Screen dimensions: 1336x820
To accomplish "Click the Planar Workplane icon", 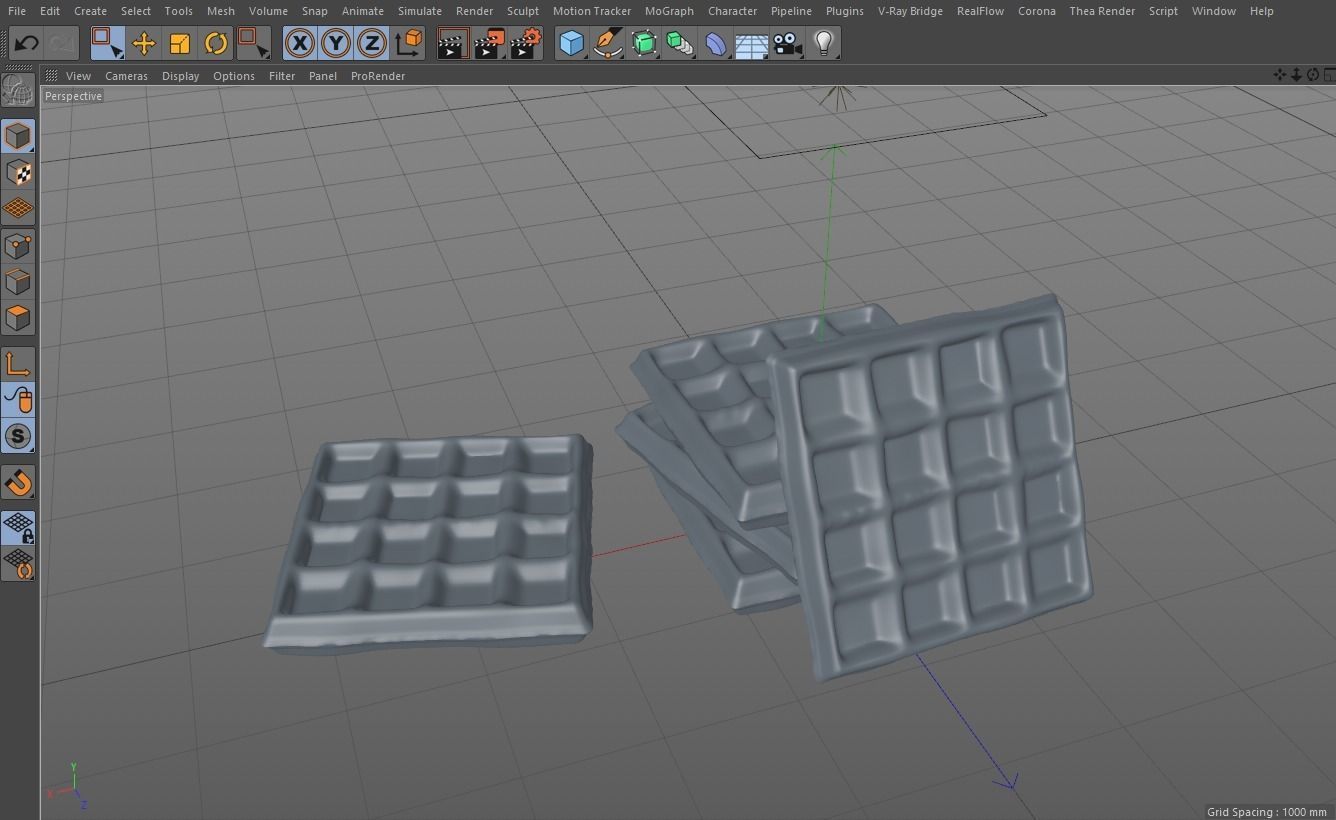I will pyautogui.click(x=18, y=564).
